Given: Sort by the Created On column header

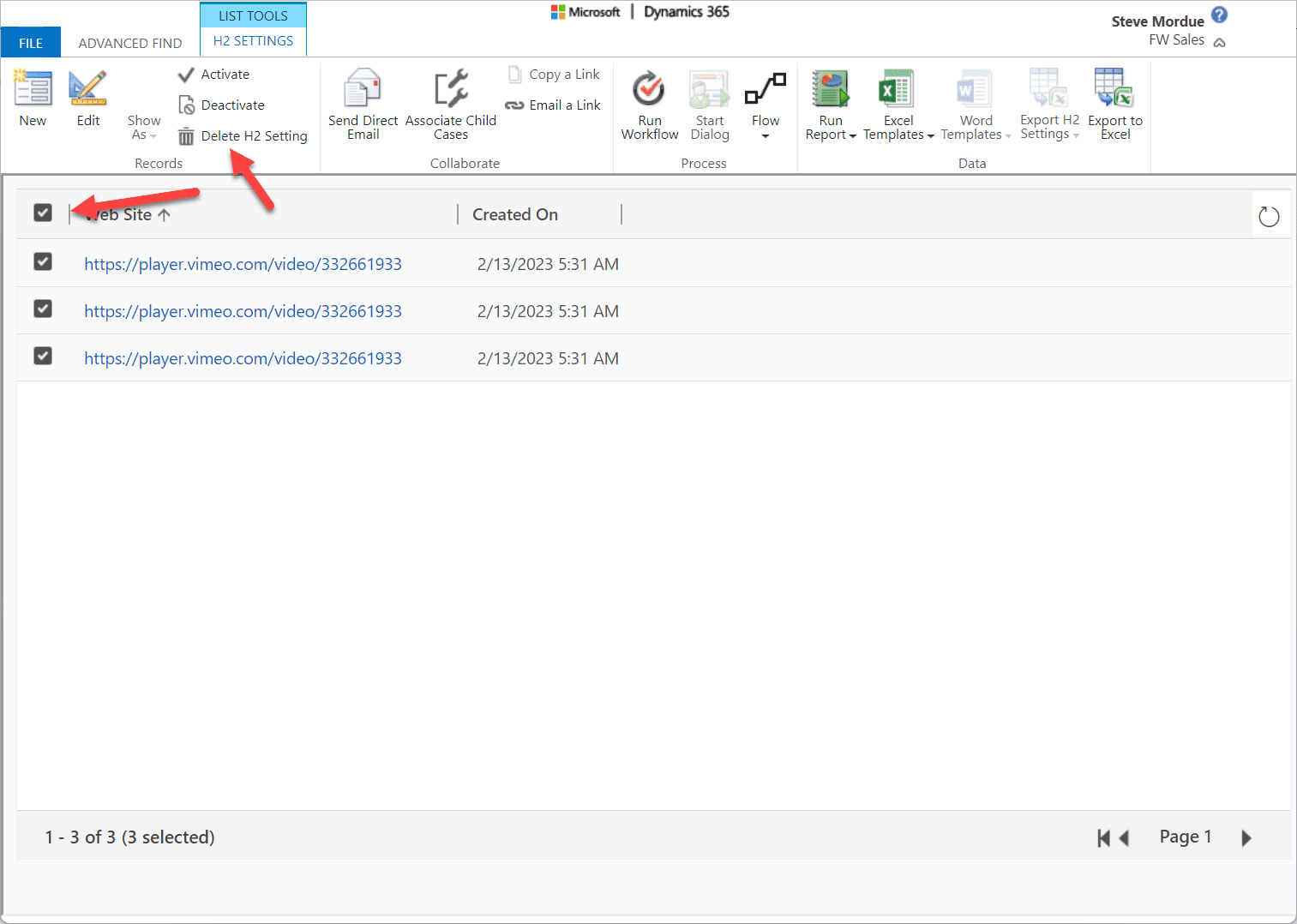Looking at the screenshot, I should 515,214.
